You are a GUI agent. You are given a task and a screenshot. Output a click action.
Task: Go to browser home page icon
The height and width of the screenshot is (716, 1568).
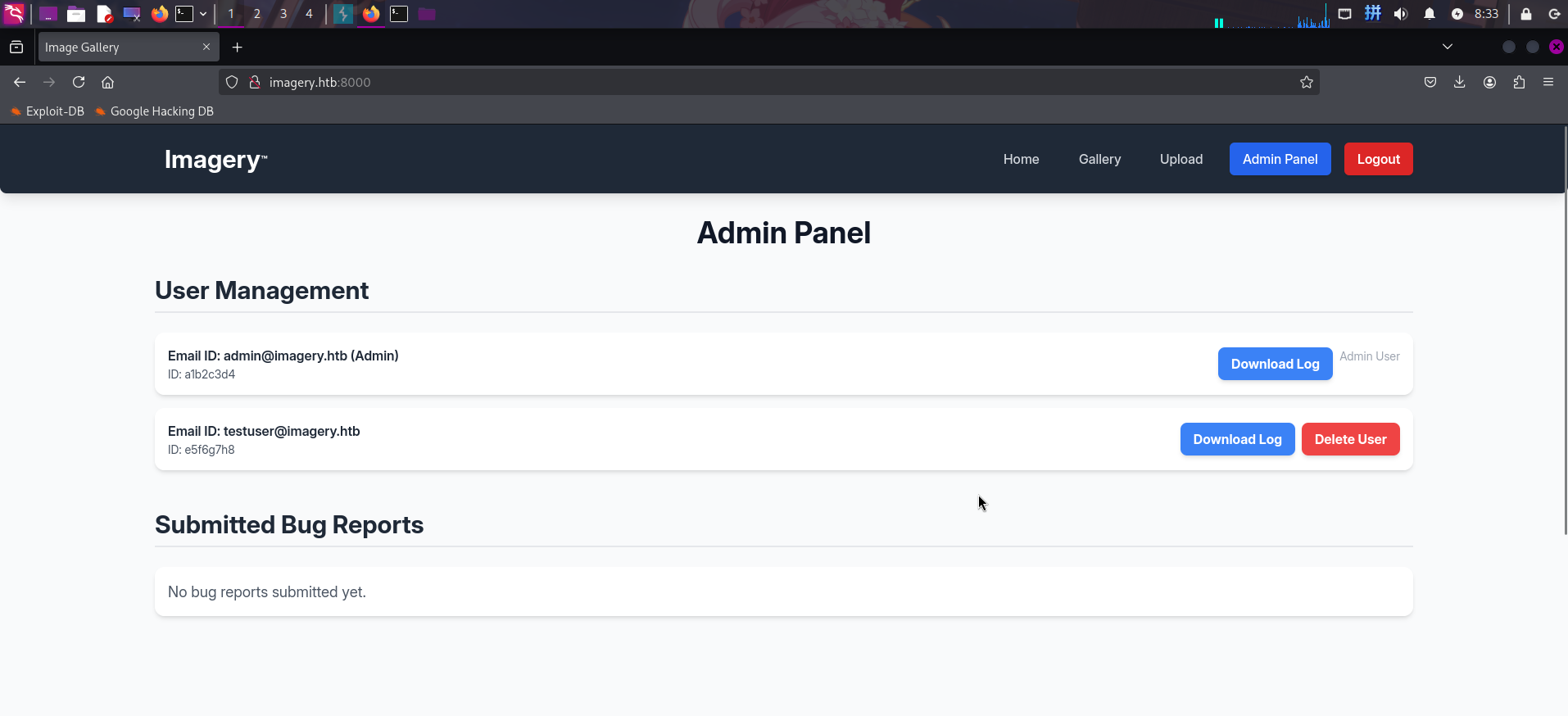107,82
